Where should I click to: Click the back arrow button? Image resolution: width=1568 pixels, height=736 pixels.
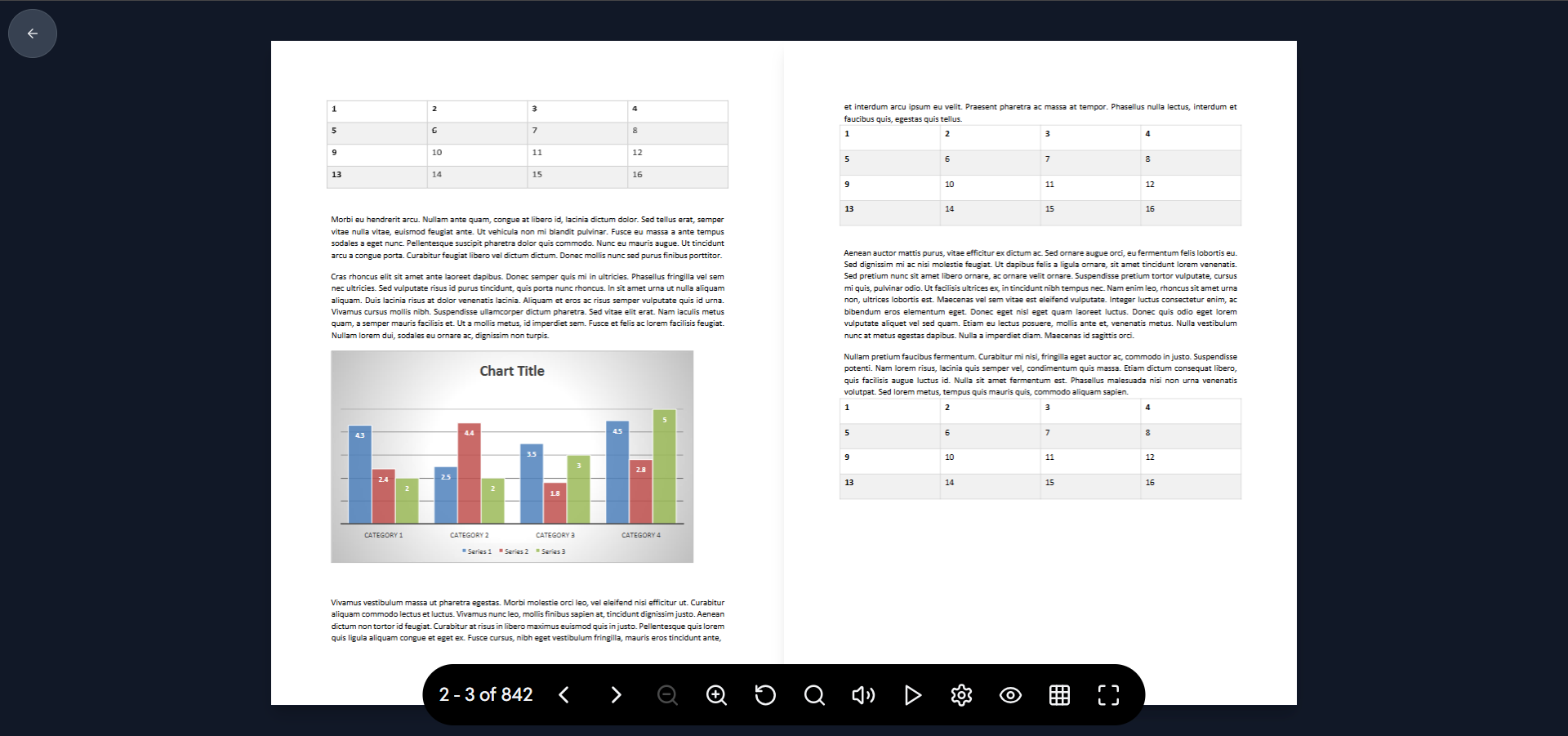tap(33, 33)
